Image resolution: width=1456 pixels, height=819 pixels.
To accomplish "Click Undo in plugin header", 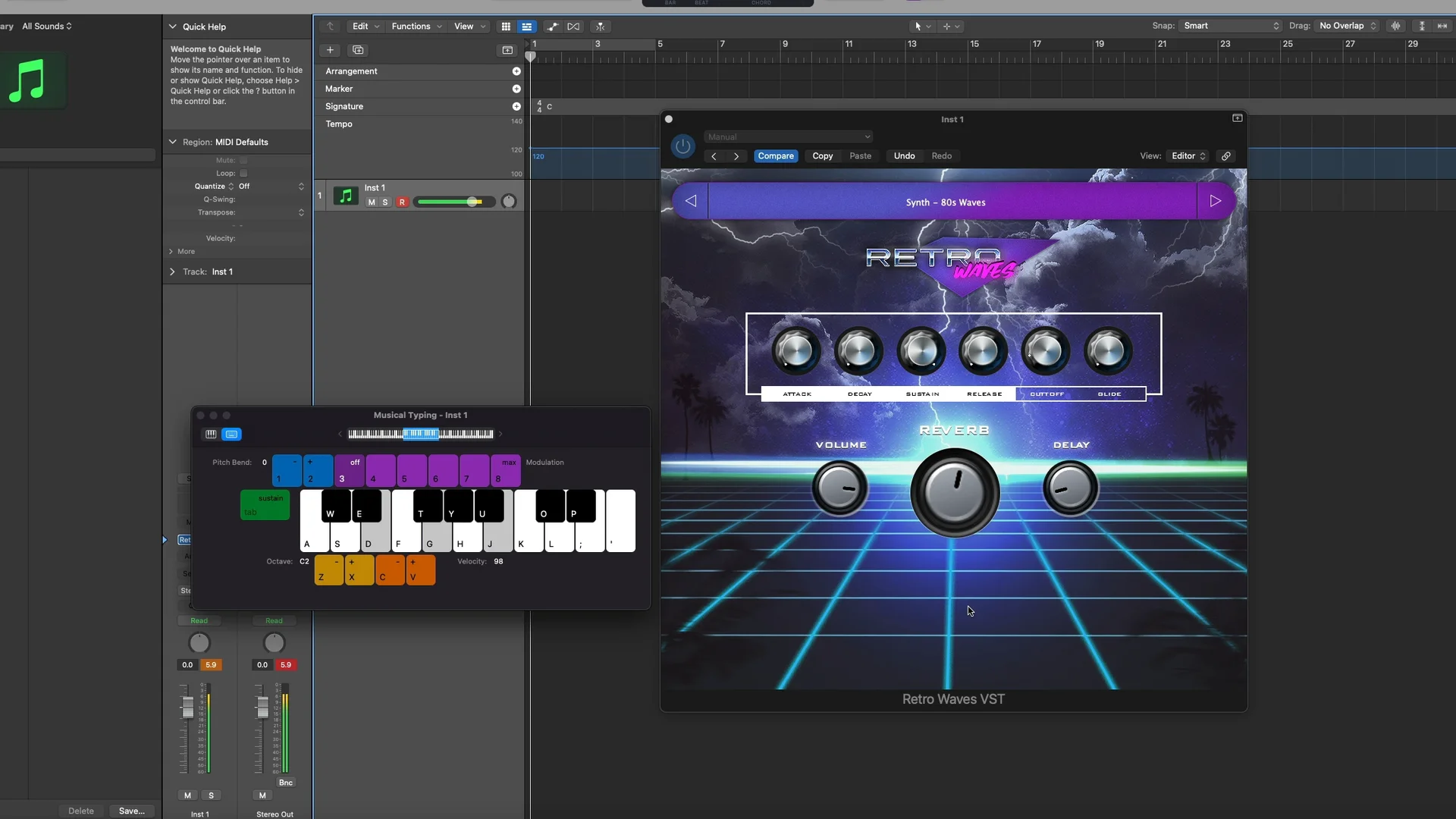I will (904, 156).
